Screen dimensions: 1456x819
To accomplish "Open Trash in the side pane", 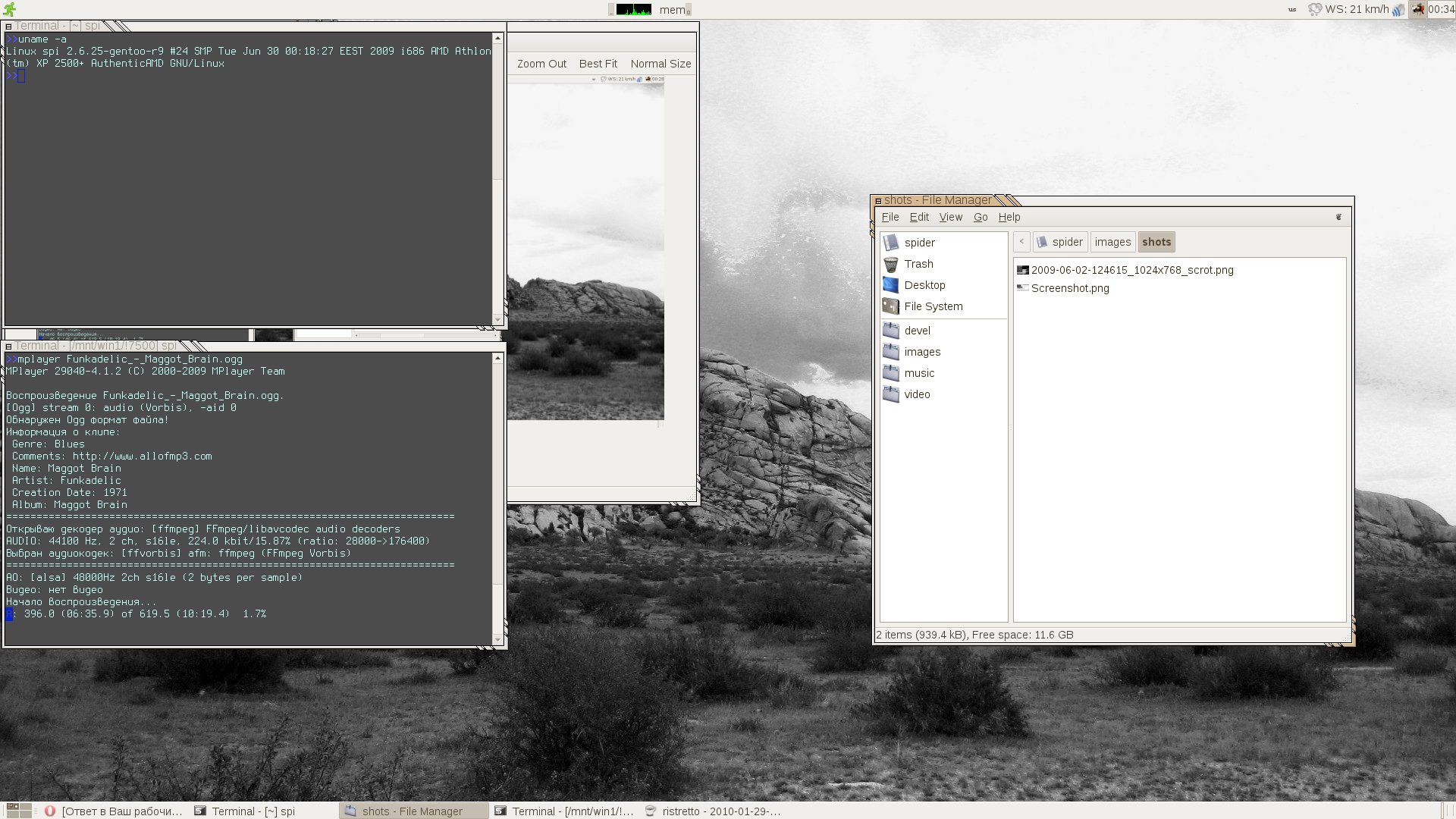I will [943, 264].
